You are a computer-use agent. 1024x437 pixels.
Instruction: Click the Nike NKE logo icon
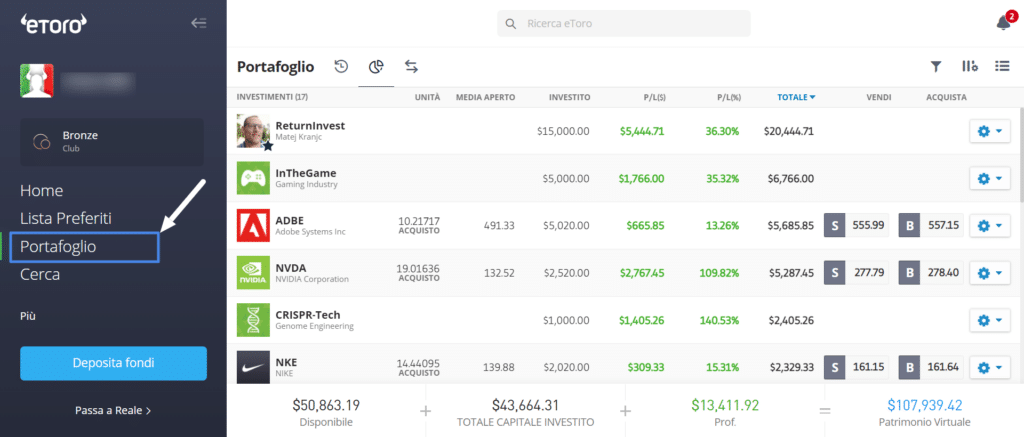(253, 367)
